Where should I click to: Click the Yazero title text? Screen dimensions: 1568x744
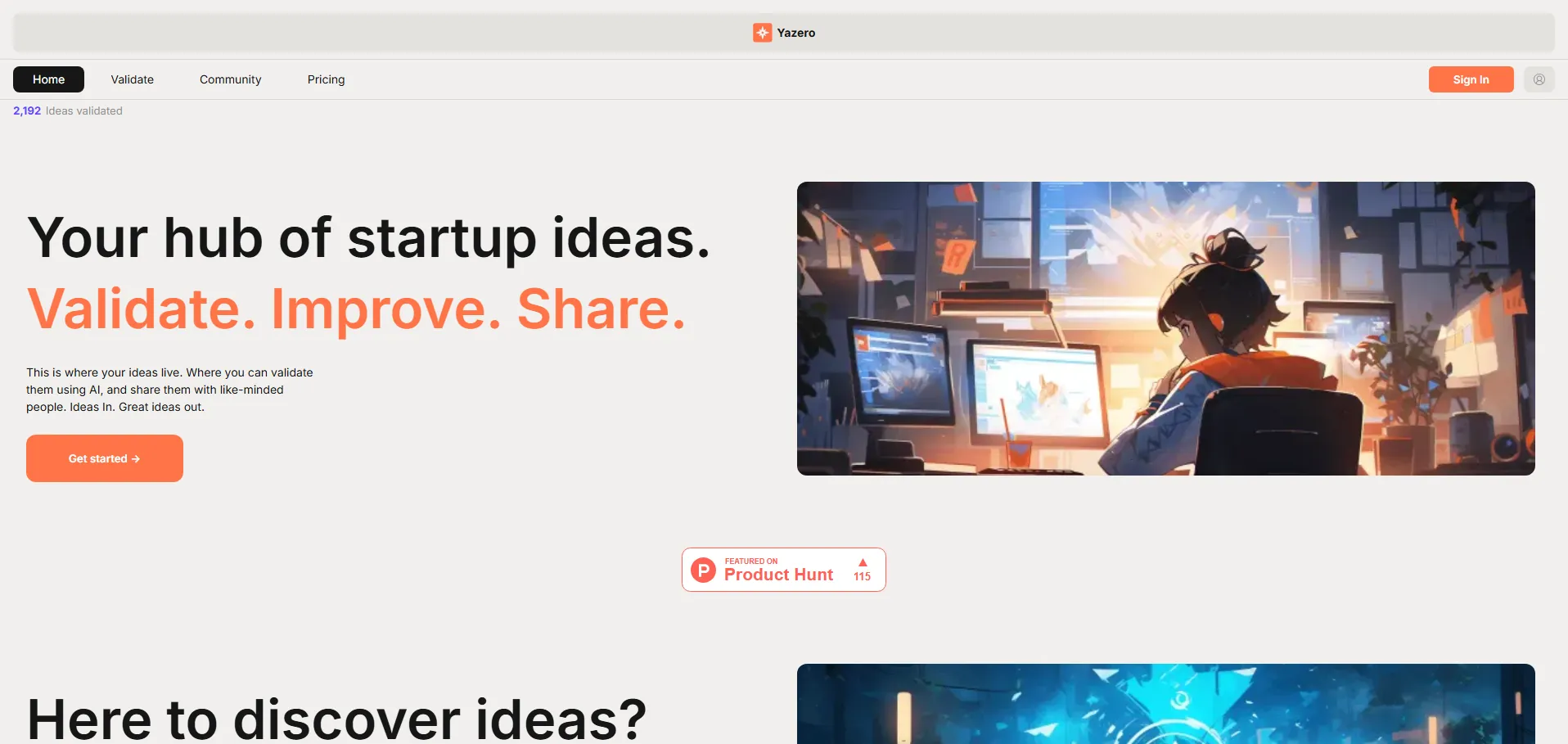(x=795, y=33)
